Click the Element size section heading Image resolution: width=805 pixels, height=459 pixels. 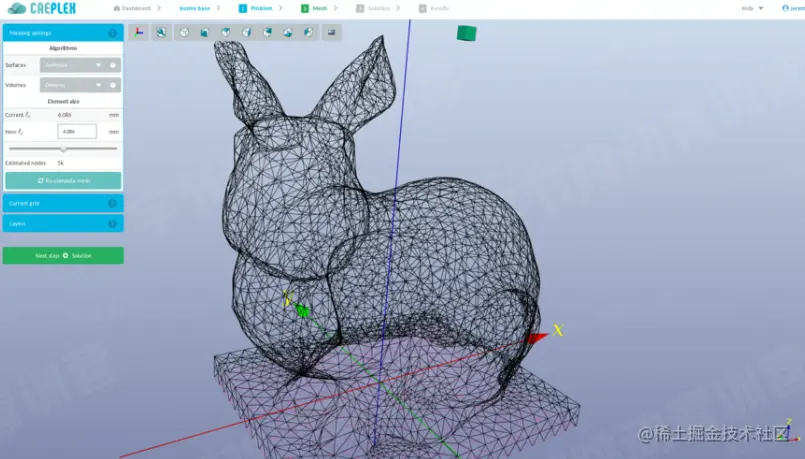coord(63,102)
